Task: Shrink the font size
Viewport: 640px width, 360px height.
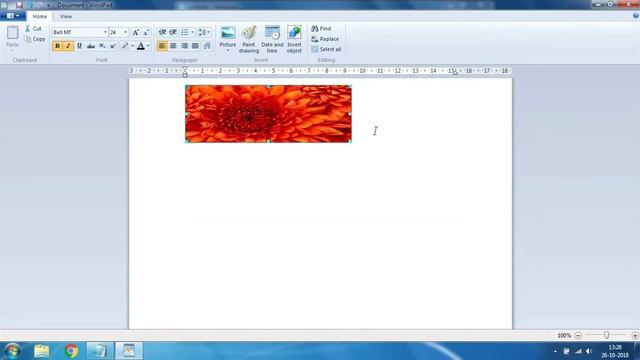Action: 146,32
